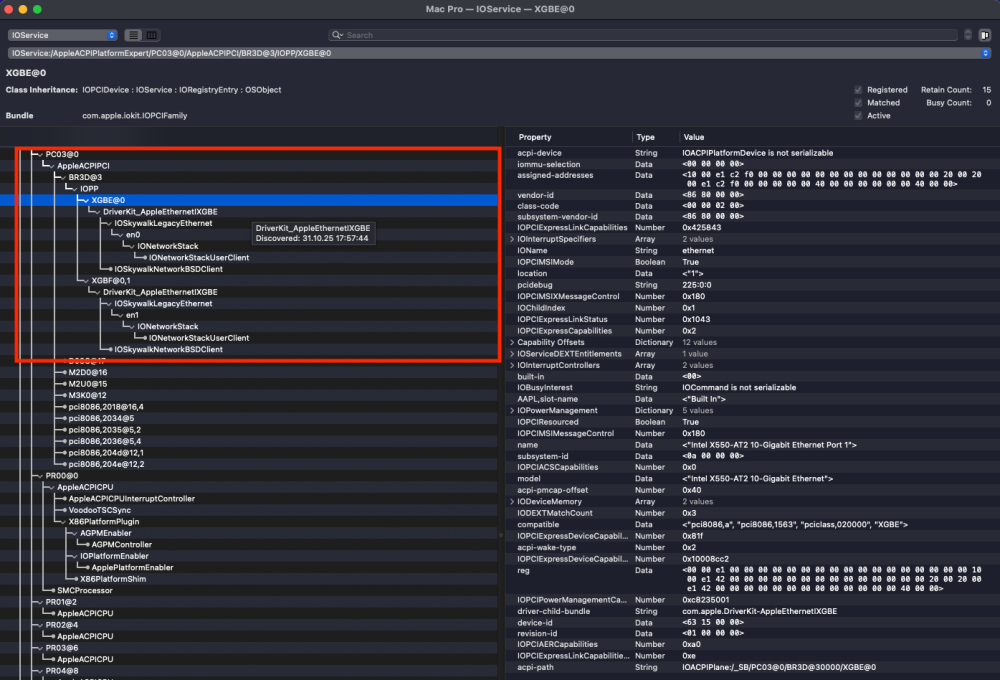Select the M2D0@16 tree entry
1000x680 pixels.
tap(88, 373)
